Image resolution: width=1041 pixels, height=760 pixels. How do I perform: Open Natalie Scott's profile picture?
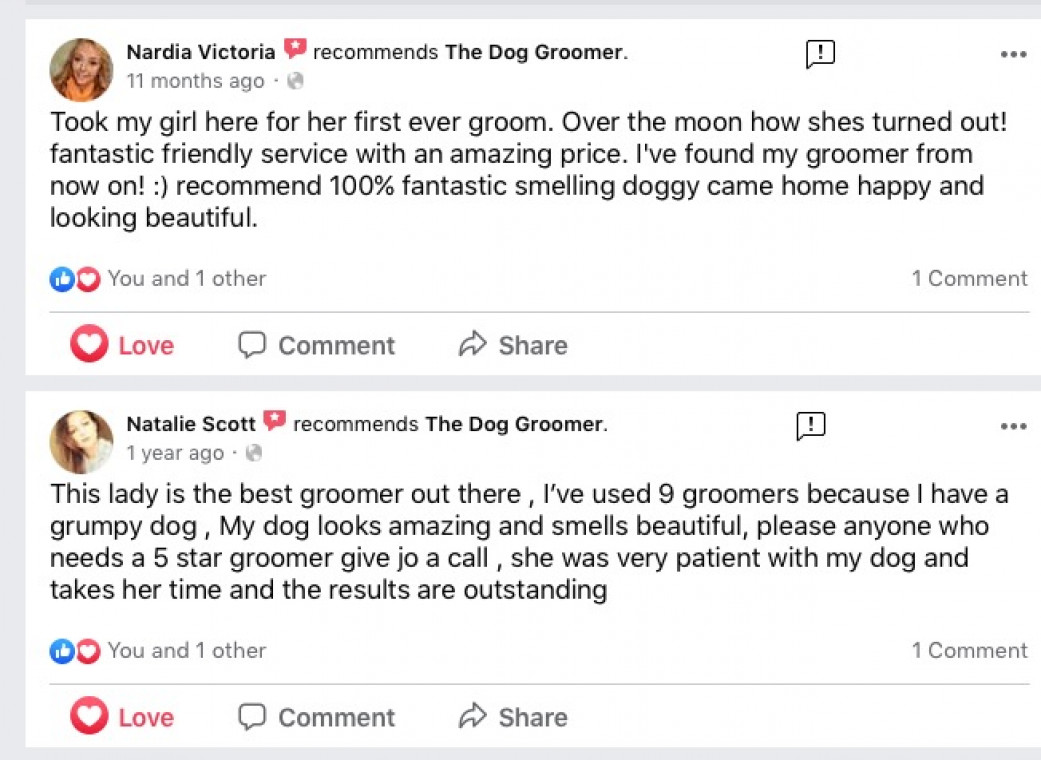[x=81, y=441]
